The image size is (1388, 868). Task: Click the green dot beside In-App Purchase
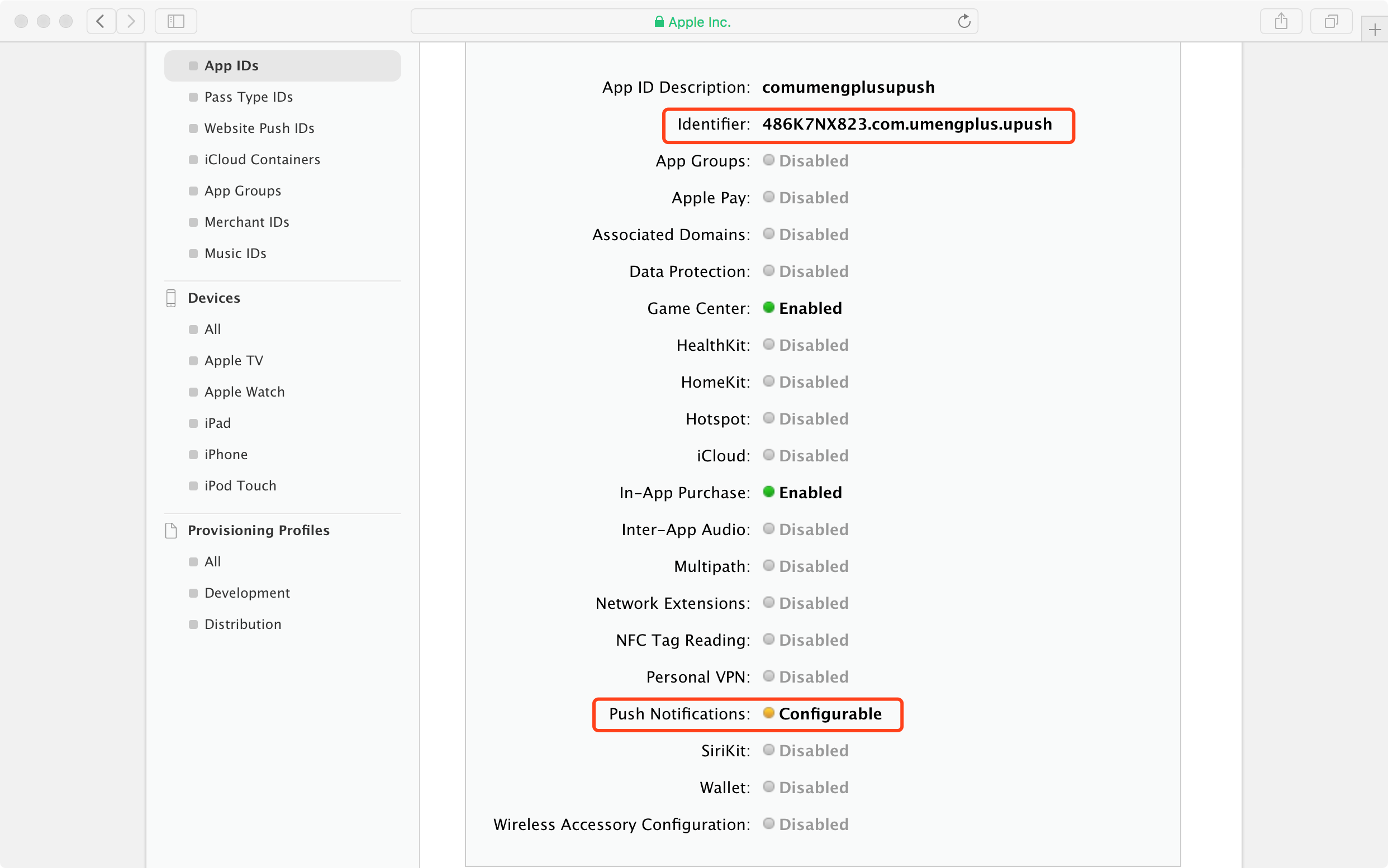pos(768,492)
